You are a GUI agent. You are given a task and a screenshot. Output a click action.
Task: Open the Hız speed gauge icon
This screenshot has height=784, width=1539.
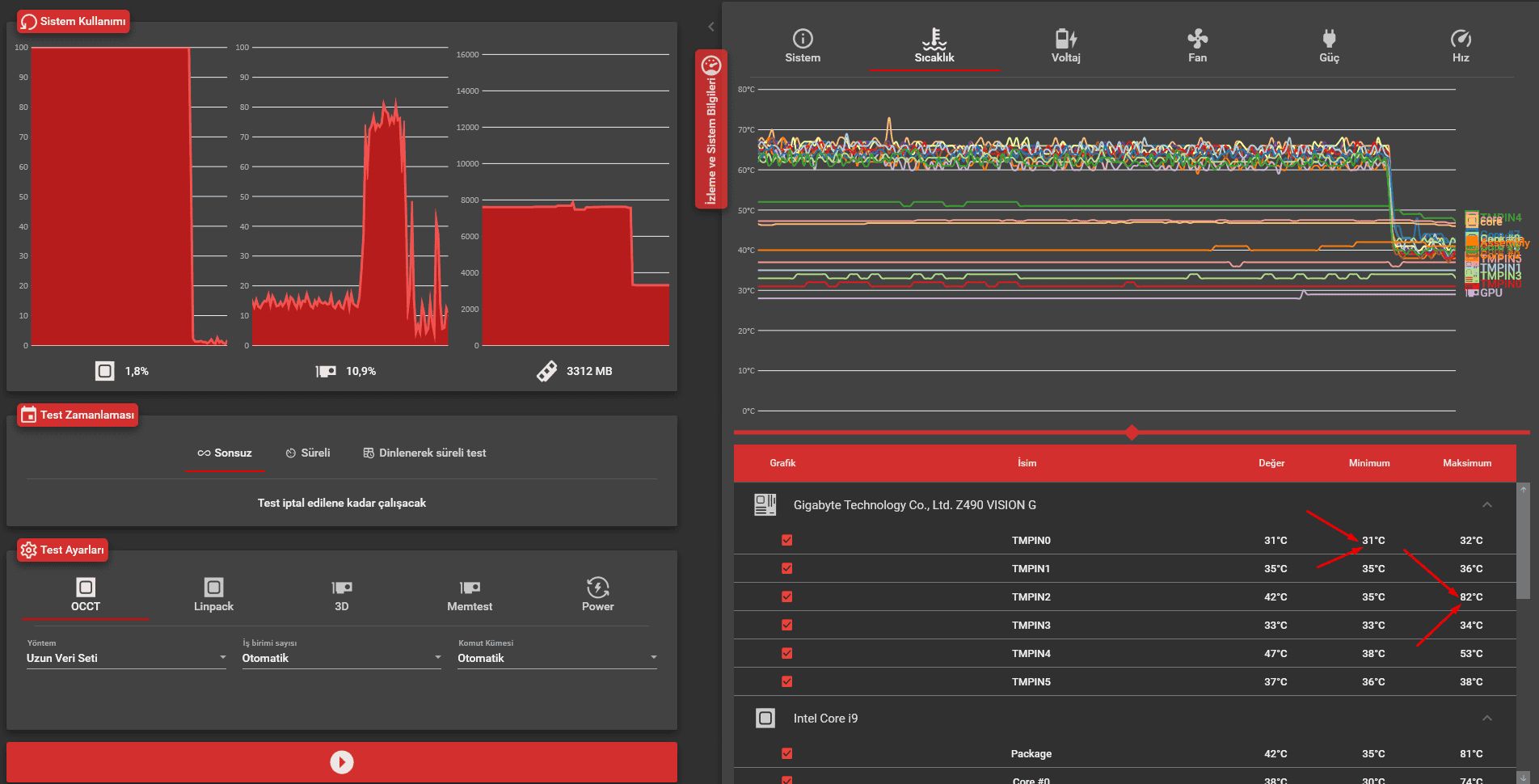(1461, 39)
